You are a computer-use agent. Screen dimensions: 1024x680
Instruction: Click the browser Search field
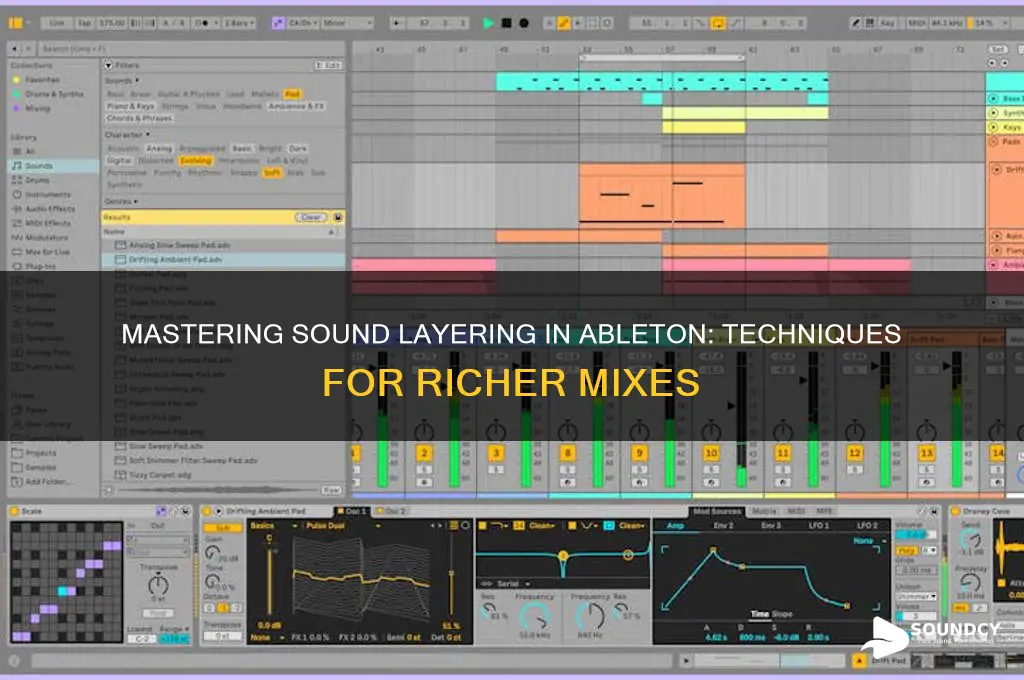click(191, 48)
